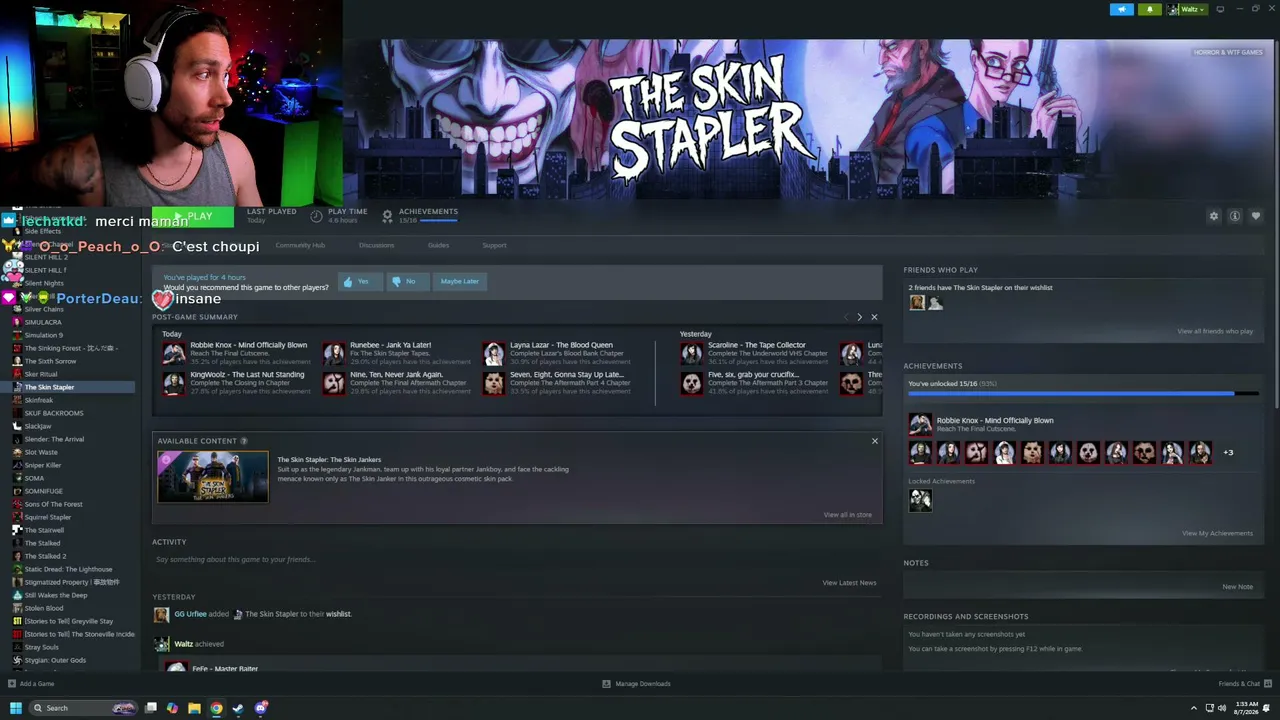Expand the system tray hidden icons chevron

(x=1193, y=708)
